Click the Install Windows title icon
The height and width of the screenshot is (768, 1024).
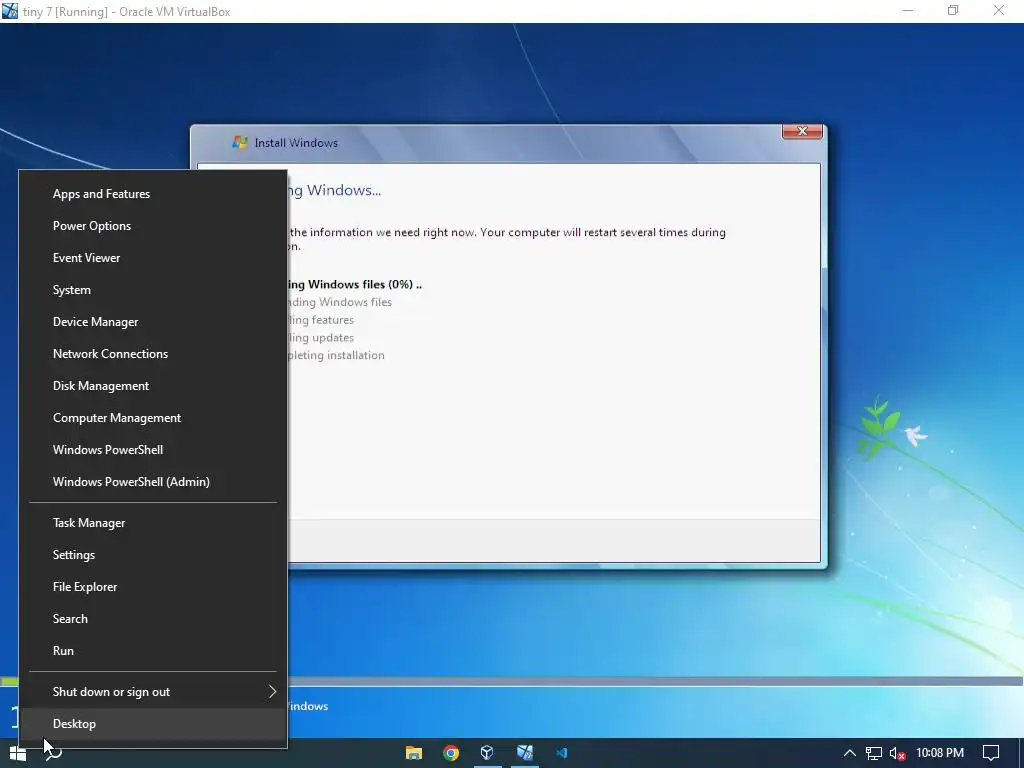240,142
